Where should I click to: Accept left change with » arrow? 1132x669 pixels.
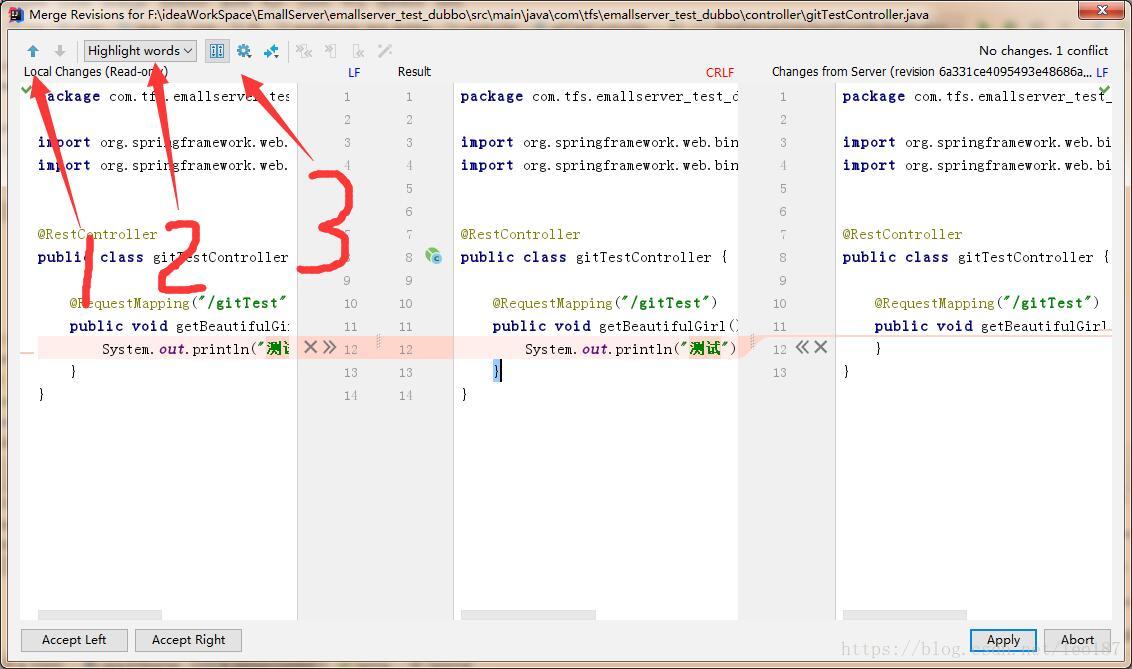pyautogui.click(x=330, y=347)
